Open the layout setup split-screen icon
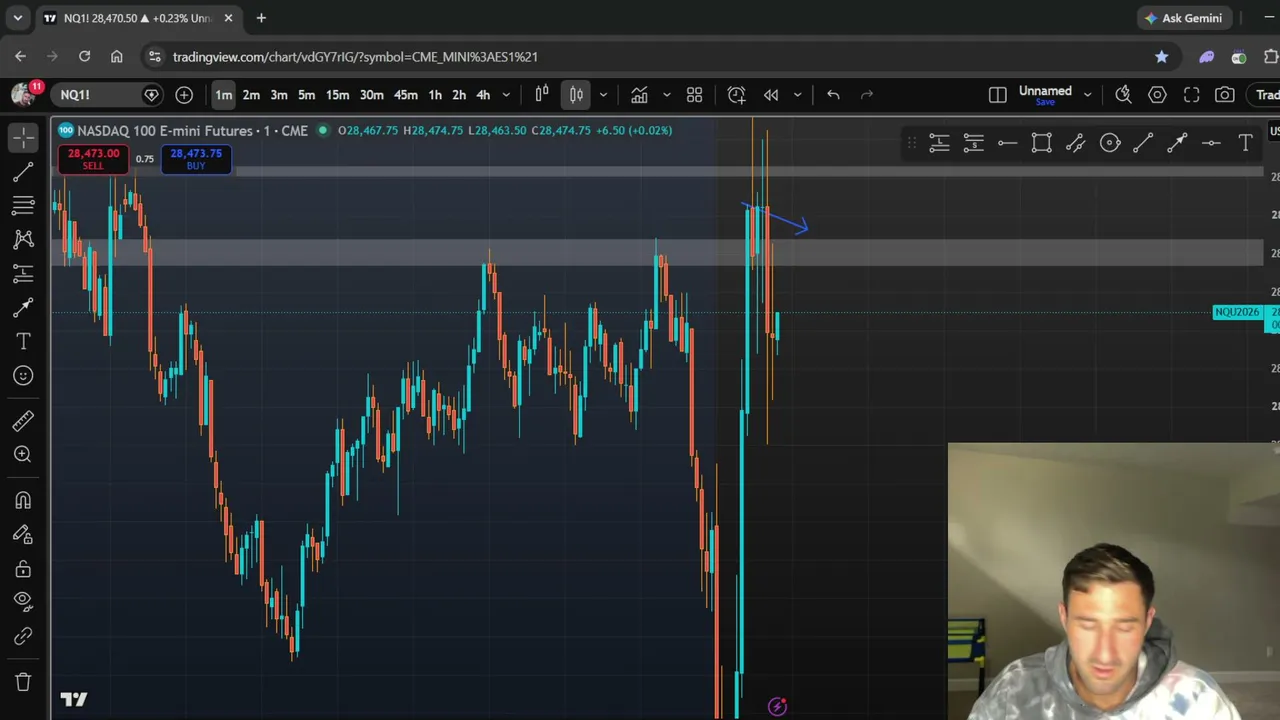The image size is (1280, 720). (x=997, y=95)
